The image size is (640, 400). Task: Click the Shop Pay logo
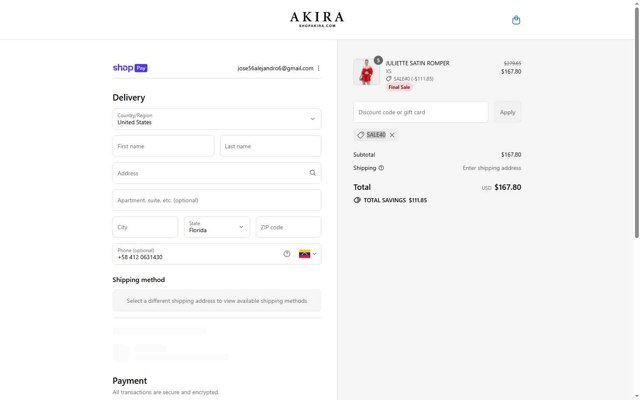click(130, 68)
